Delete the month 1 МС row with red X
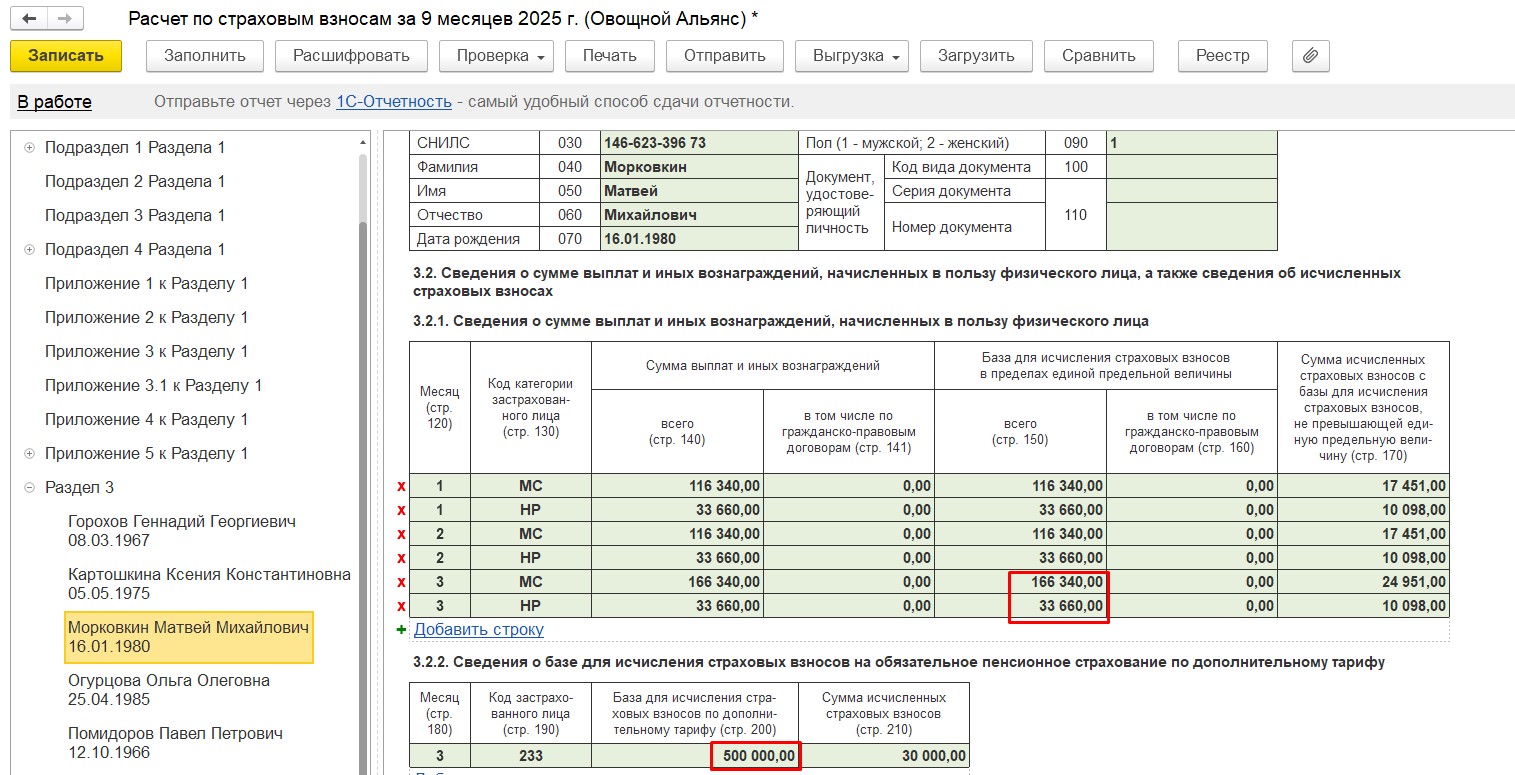The height and width of the screenshot is (775, 1515). tap(402, 486)
